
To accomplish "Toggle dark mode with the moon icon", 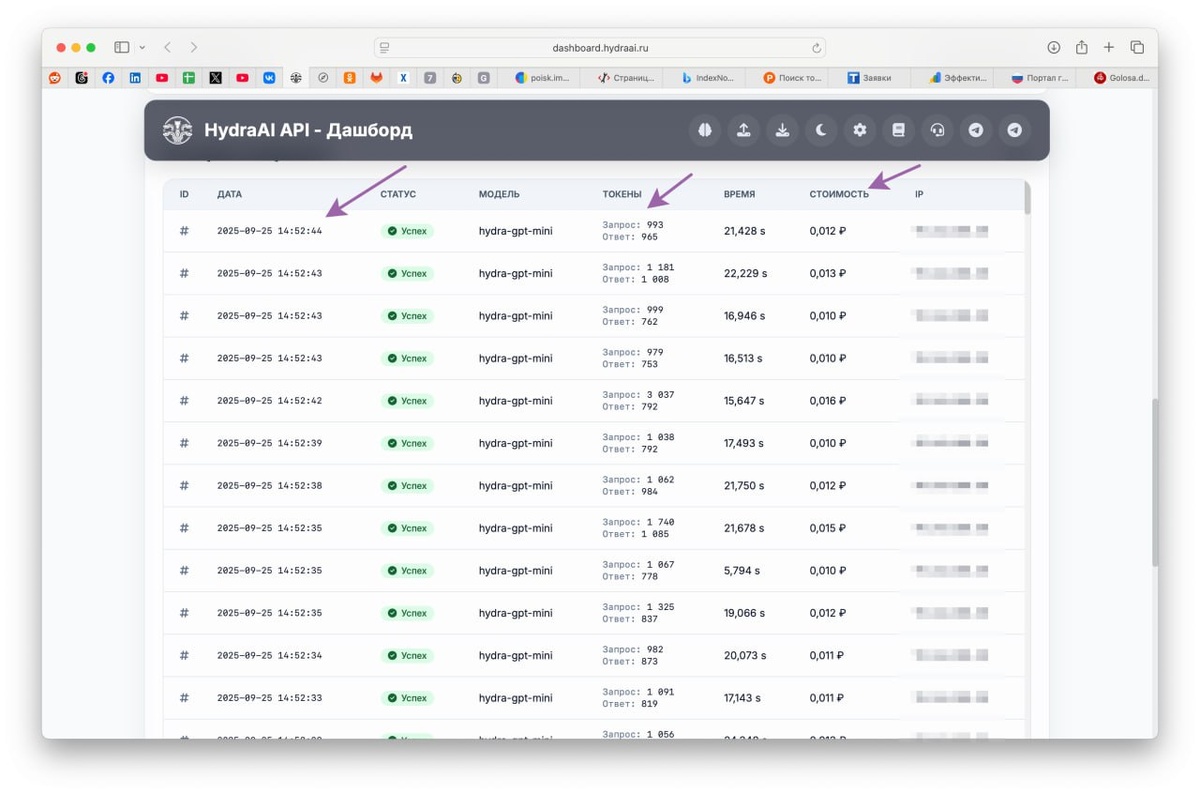I will (821, 130).
